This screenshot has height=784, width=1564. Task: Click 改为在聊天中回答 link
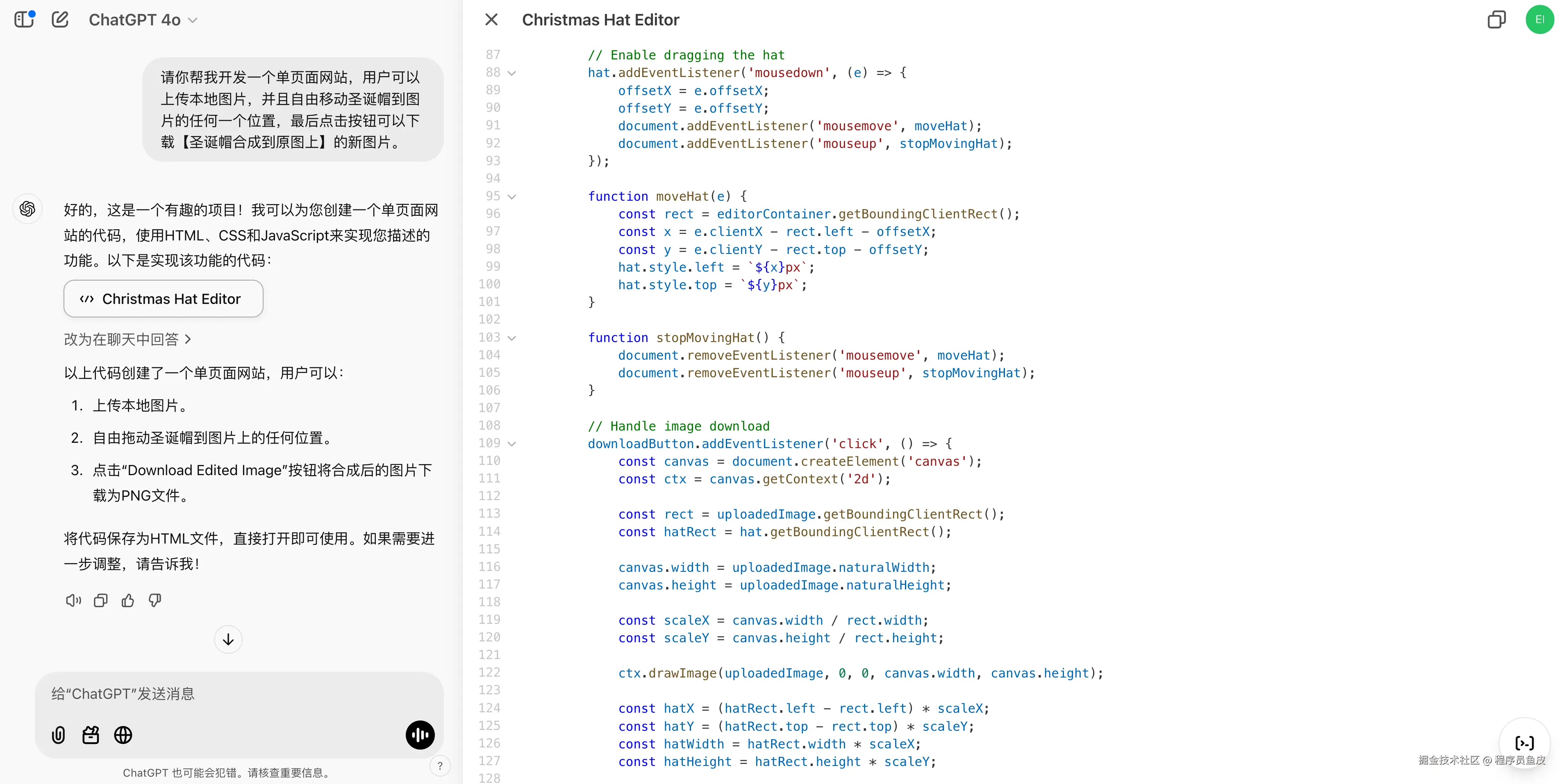coord(127,339)
